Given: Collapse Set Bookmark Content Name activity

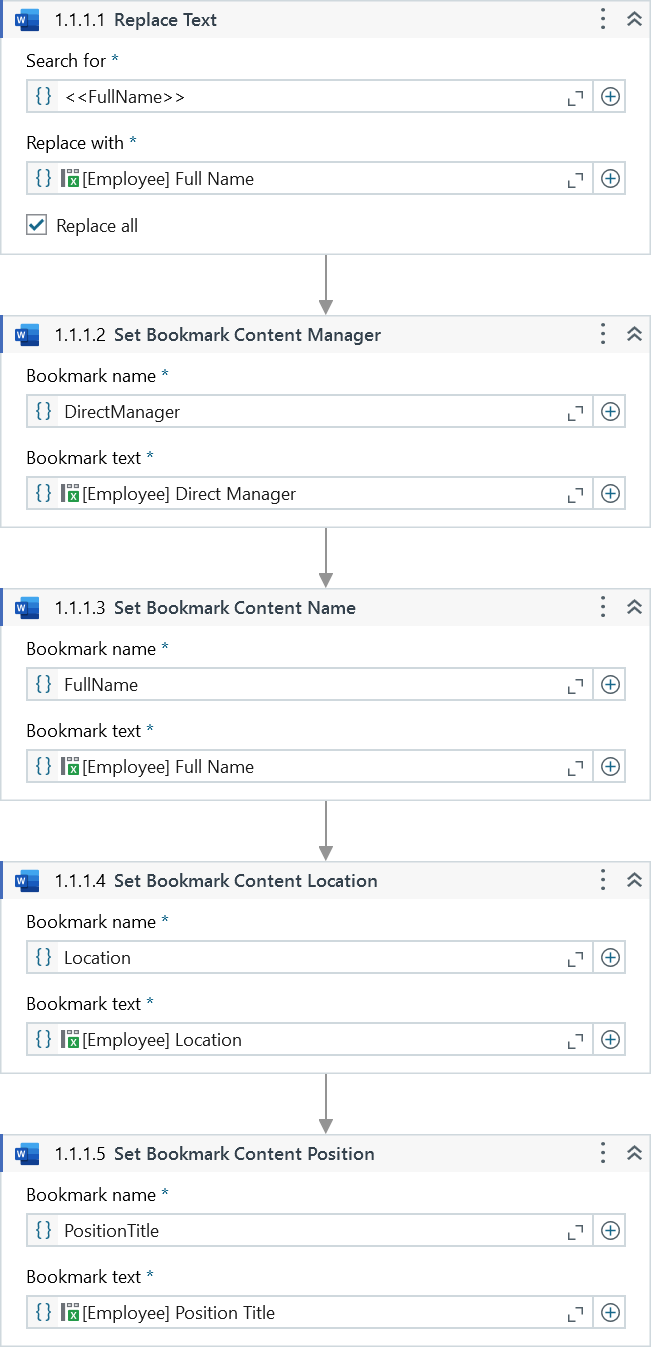Looking at the screenshot, I should (634, 607).
